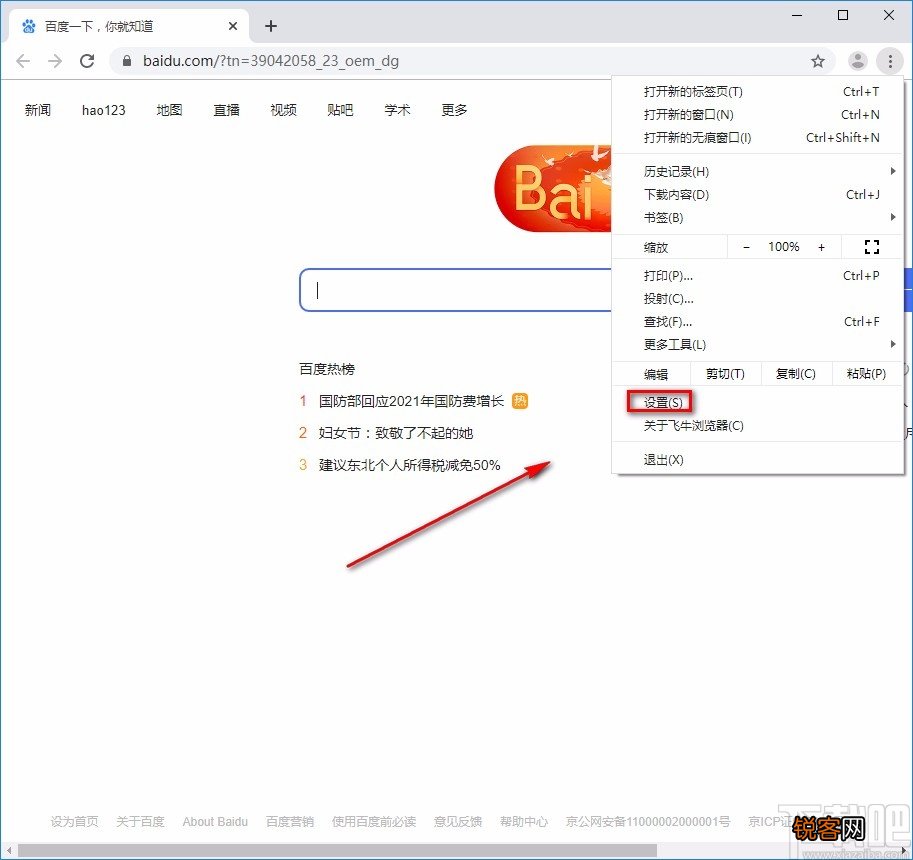Select 打开新的窗口(N) menu item
The image size is (913, 860).
pos(758,115)
